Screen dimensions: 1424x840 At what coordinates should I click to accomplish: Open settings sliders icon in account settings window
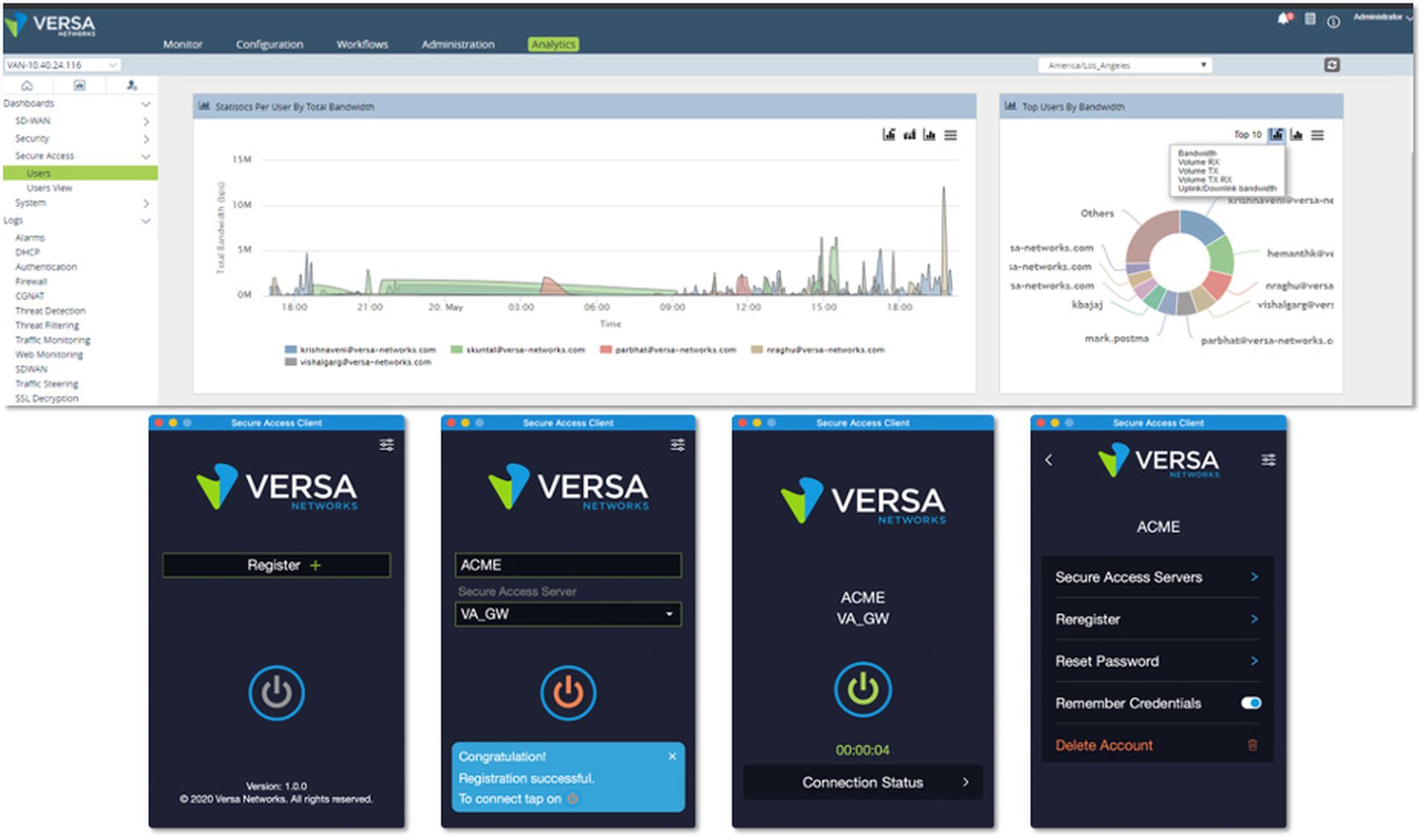point(1269,460)
